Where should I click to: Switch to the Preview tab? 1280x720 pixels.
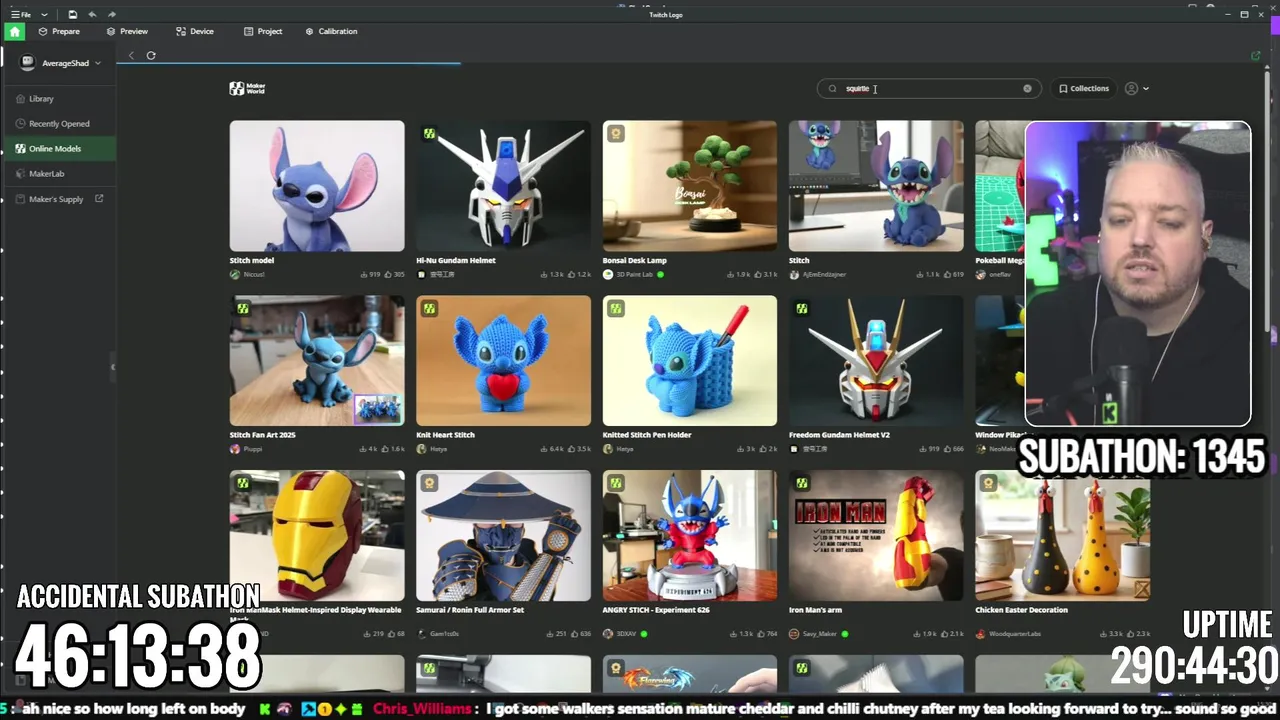click(x=127, y=31)
